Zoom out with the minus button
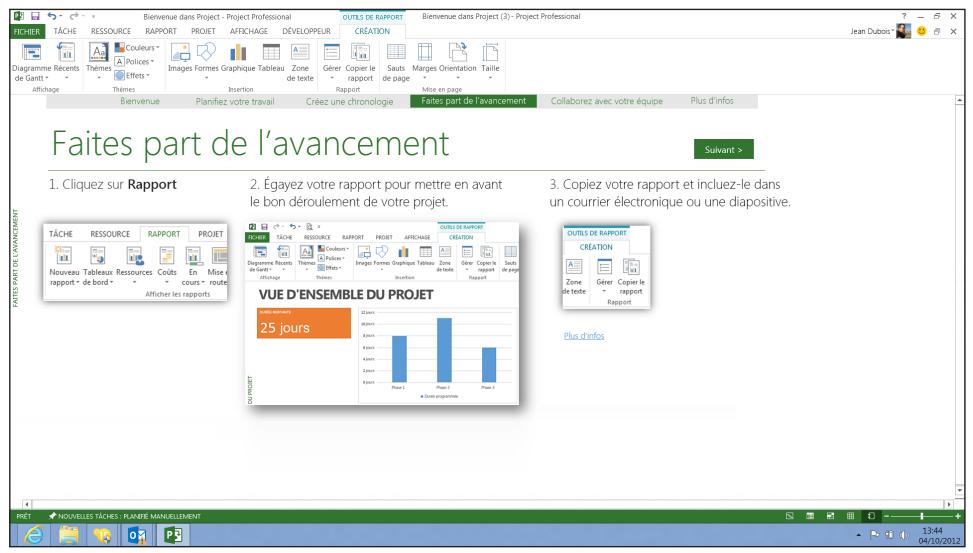The width and height of the screenshot is (973, 553). [x=887, y=516]
